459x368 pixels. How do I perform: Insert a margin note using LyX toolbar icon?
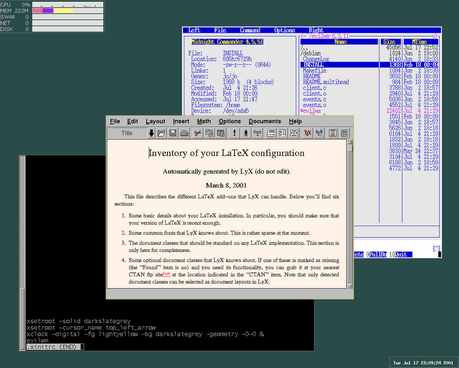[282, 133]
